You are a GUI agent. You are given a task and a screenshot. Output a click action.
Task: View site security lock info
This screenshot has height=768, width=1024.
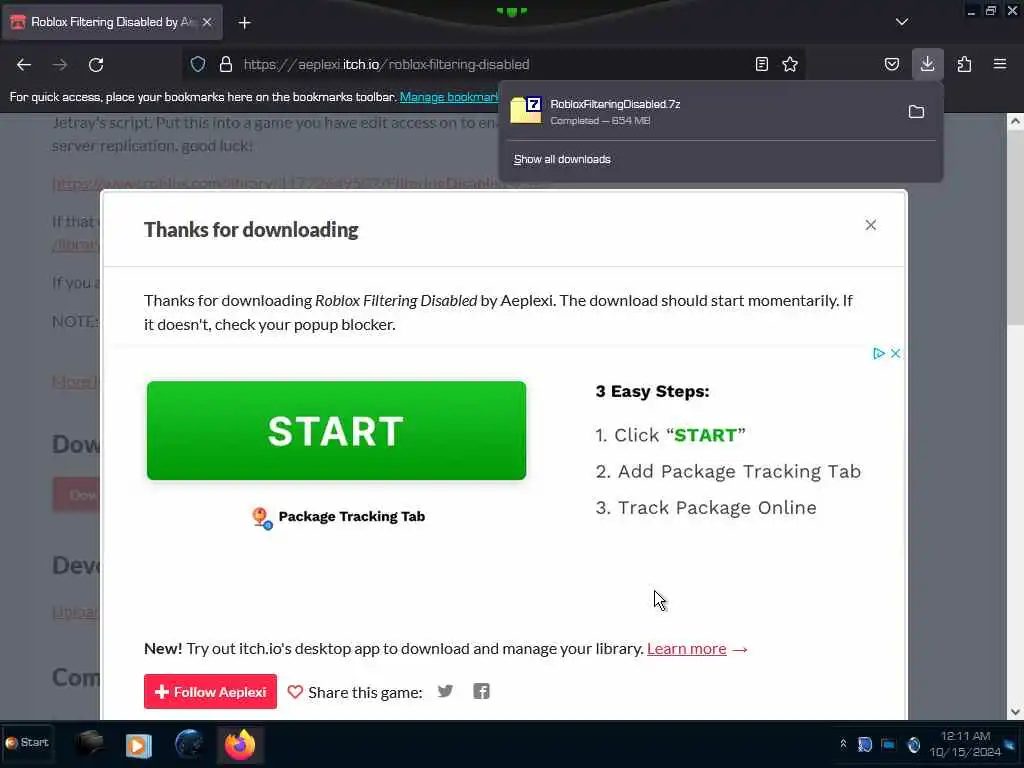pos(226,64)
